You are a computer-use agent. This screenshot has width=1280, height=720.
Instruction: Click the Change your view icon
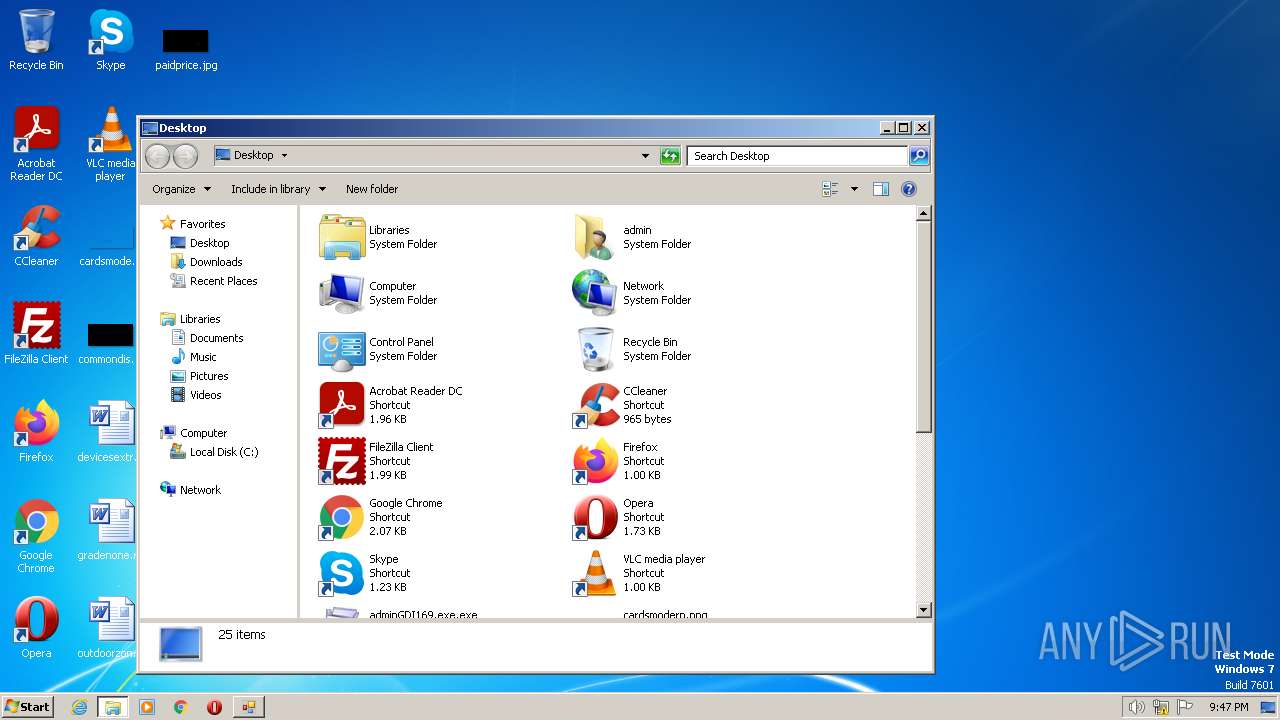point(830,189)
